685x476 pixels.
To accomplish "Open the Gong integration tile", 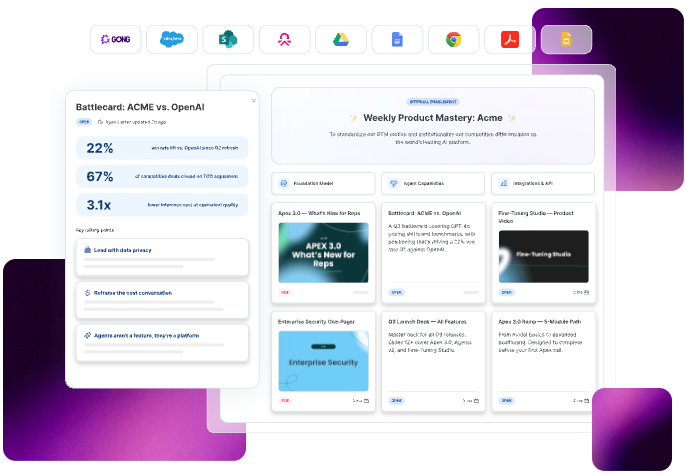I will pyautogui.click(x=115, y=39).
